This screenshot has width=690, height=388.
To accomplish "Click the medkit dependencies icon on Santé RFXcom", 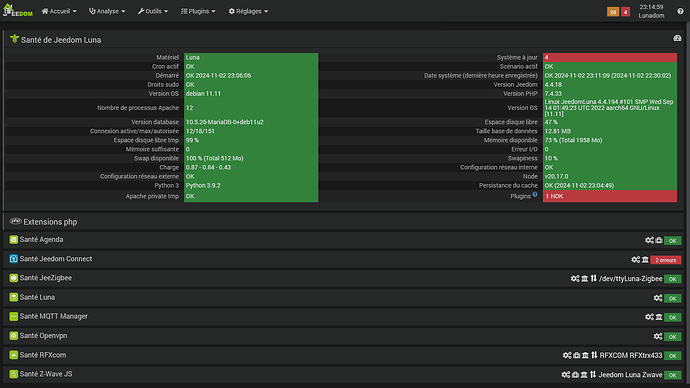I will pyautogui.click(x=576, y=355).
